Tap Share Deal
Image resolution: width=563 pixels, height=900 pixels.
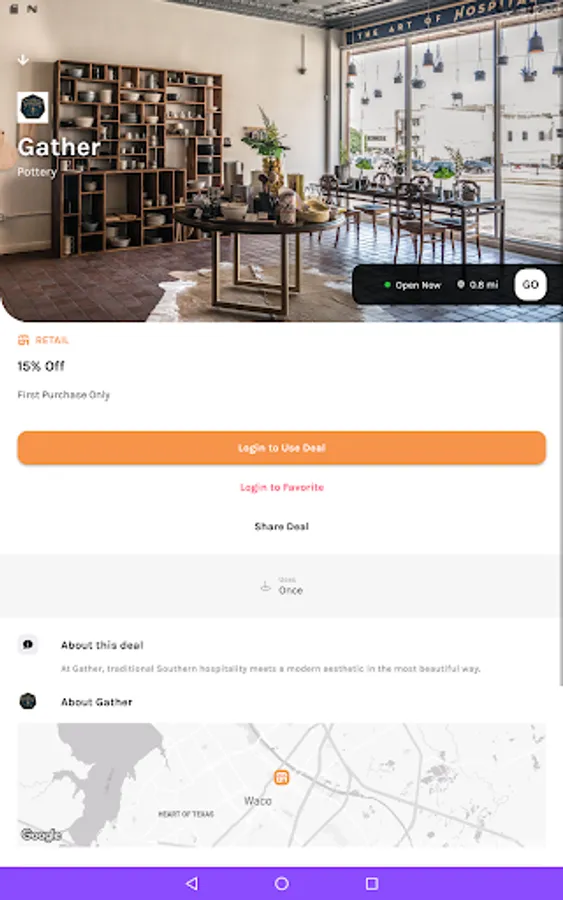[281, 526]
